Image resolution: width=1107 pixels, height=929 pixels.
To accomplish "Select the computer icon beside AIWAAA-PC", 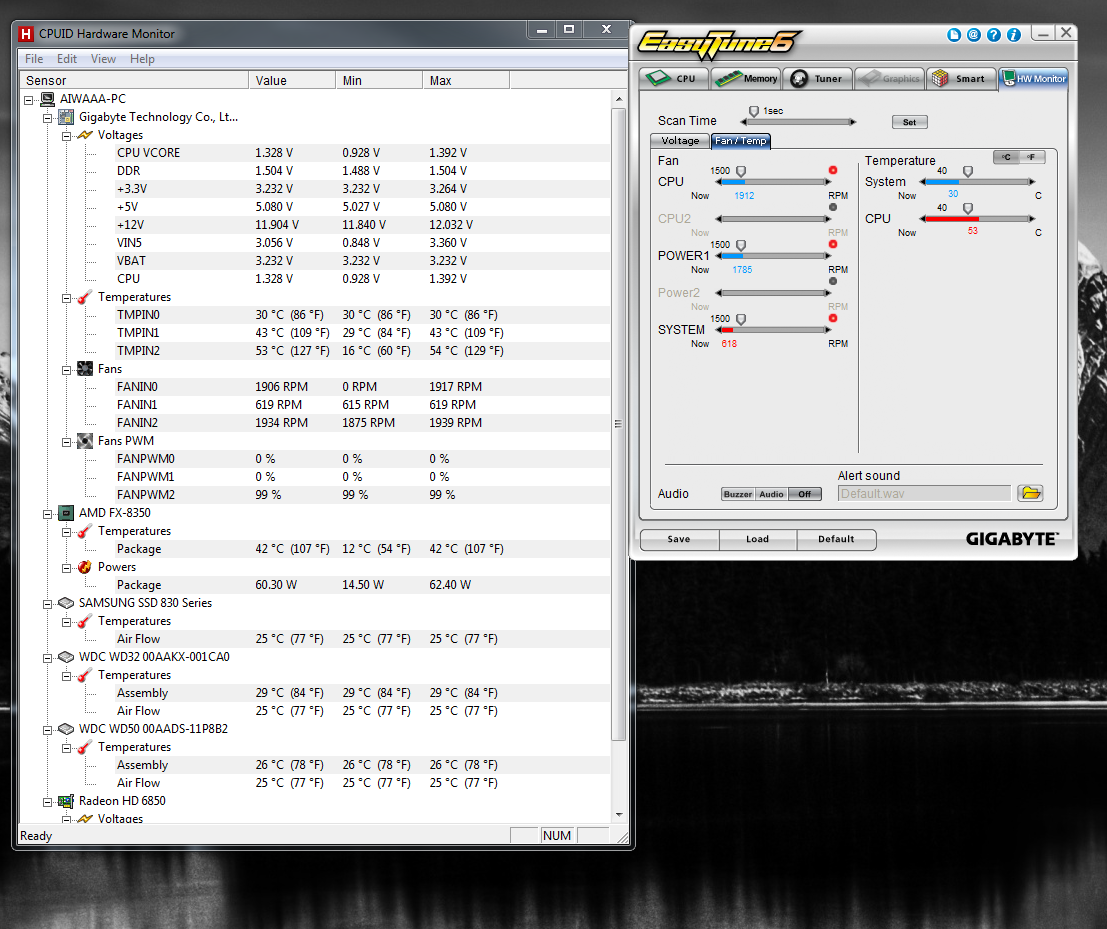I will point(47,99).
